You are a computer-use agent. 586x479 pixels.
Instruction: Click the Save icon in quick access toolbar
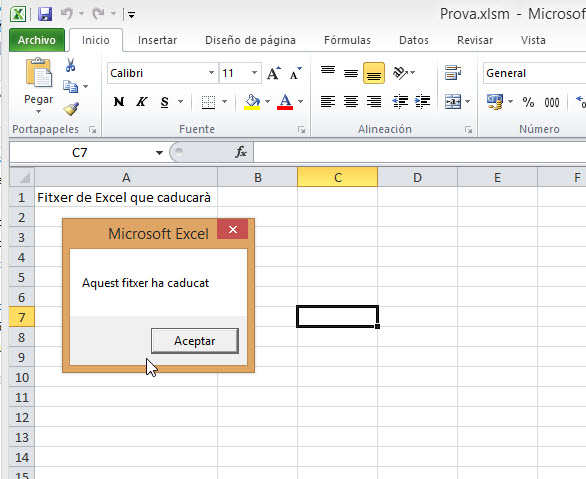[45, 14]
